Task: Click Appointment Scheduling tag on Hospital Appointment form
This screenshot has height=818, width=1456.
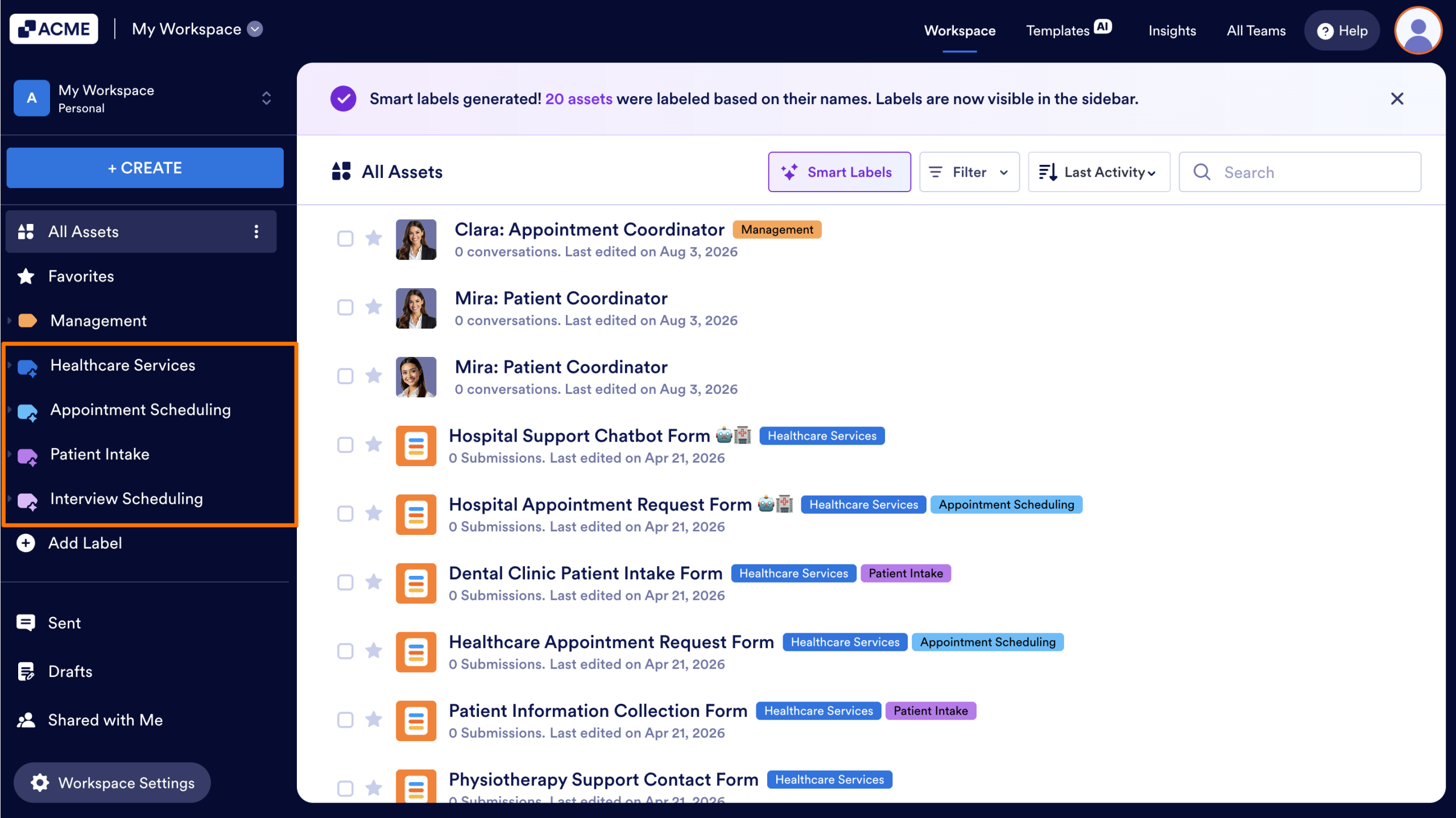Action: (1006, 504)
